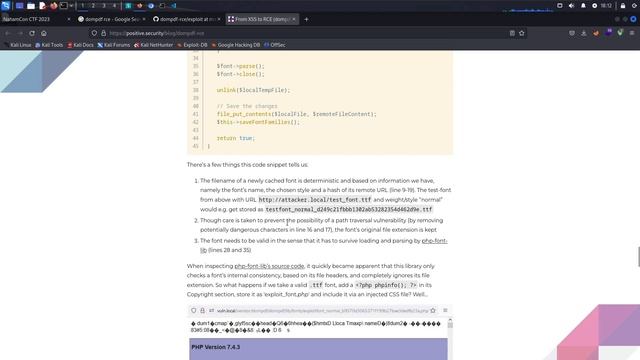Click the return true code line
The height and width of the screenshot is (360, 640).
point(236,138)
